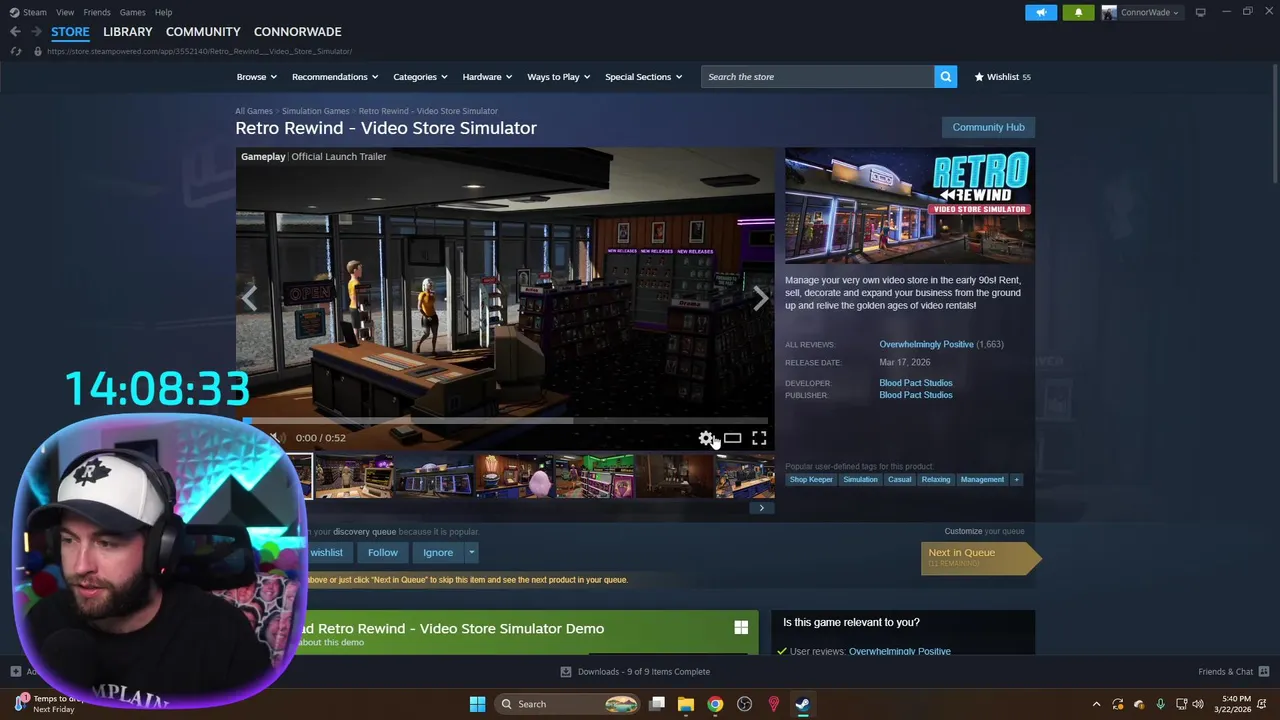Click the Ignore button
1280x720 pixels.
[x=438, y=553]
